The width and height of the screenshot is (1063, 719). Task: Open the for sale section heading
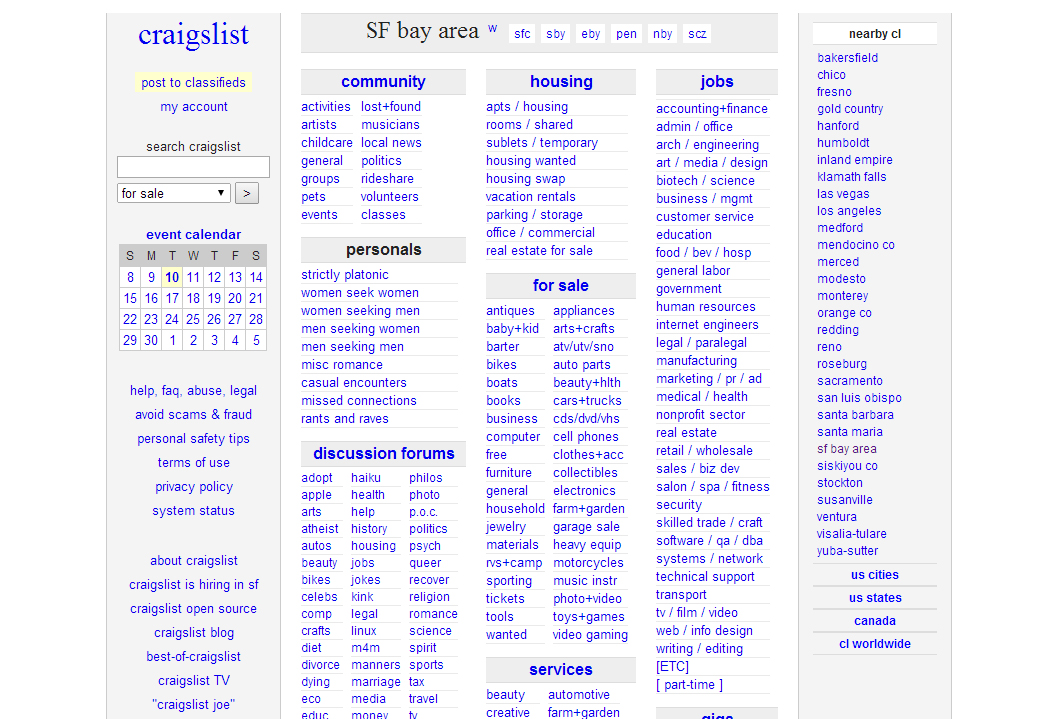561,285
